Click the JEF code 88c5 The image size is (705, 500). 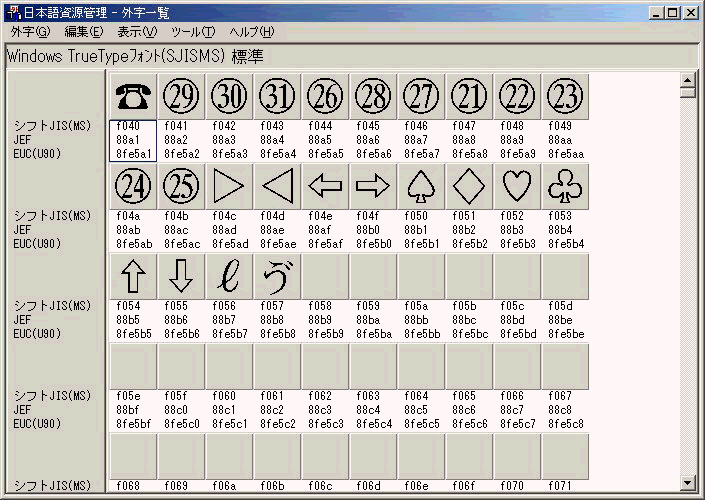(416, 410)
